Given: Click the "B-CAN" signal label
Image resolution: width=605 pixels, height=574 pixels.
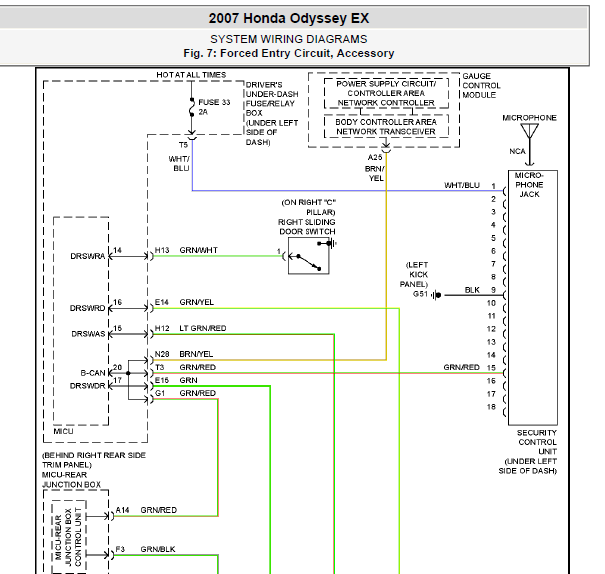Looking at the screenshot, I should (93, 373).
